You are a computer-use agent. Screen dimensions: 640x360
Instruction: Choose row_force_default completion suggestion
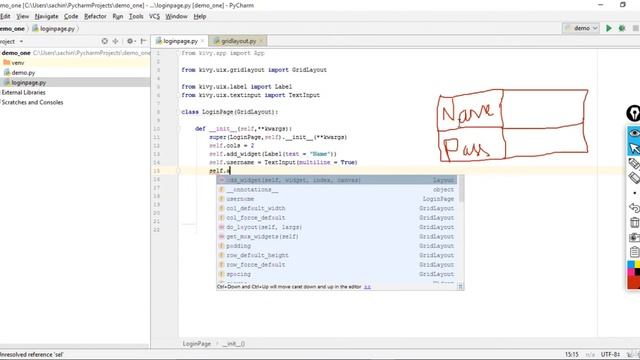pyautogui.click(x=337, y=264)
